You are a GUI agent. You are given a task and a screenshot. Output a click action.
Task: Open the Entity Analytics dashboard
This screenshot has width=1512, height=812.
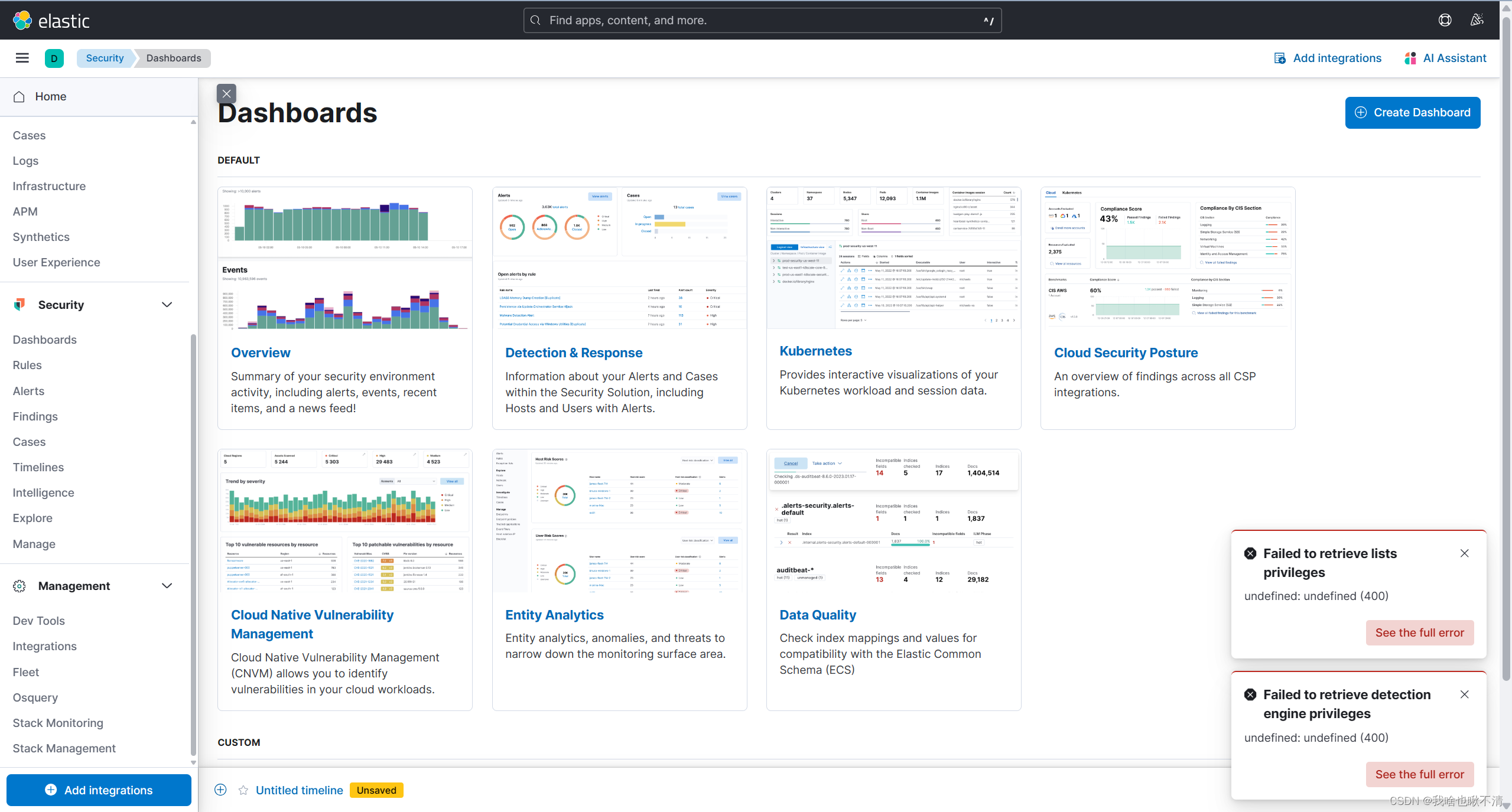coord(554,615)
